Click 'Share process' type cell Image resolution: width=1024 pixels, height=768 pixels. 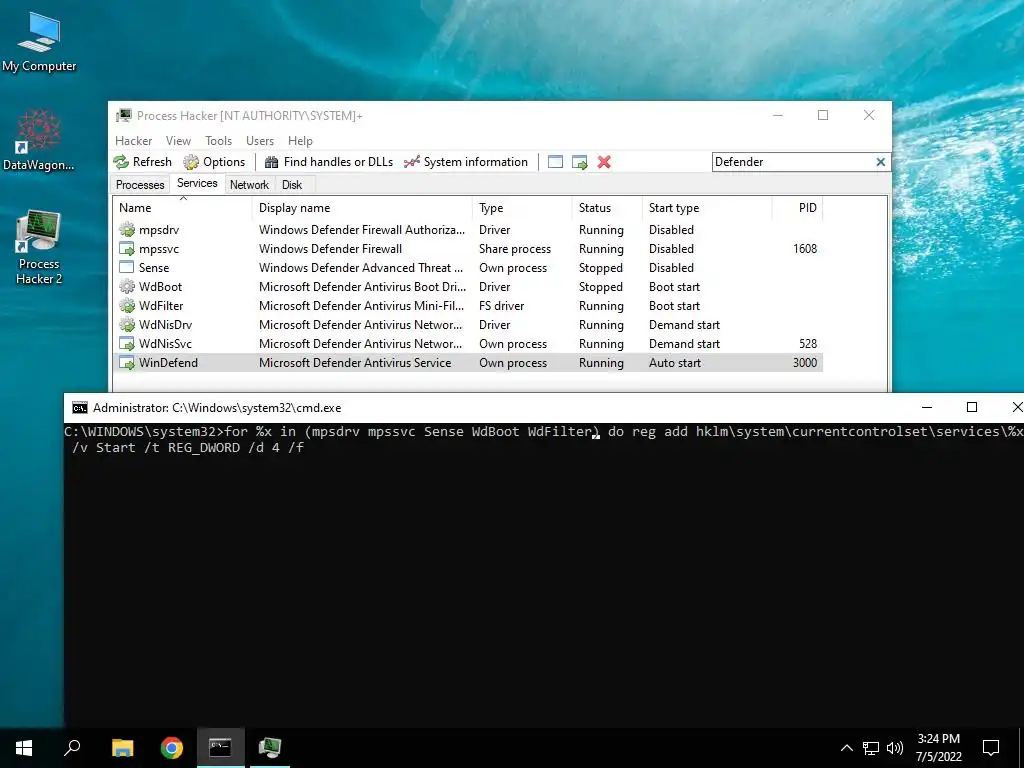click(x=515, y=249)
